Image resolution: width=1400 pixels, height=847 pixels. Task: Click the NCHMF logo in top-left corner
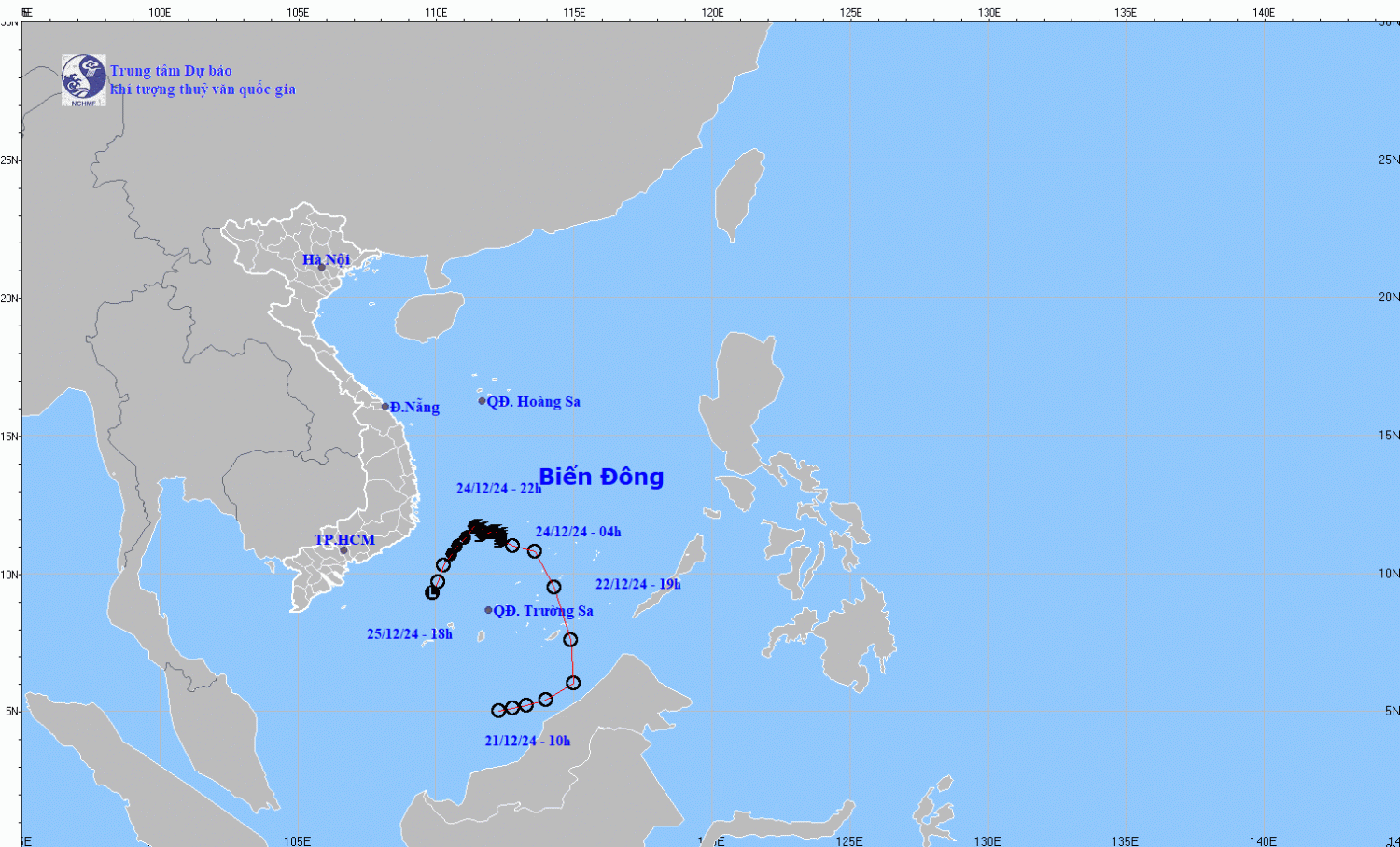click(x=83, y=79)
